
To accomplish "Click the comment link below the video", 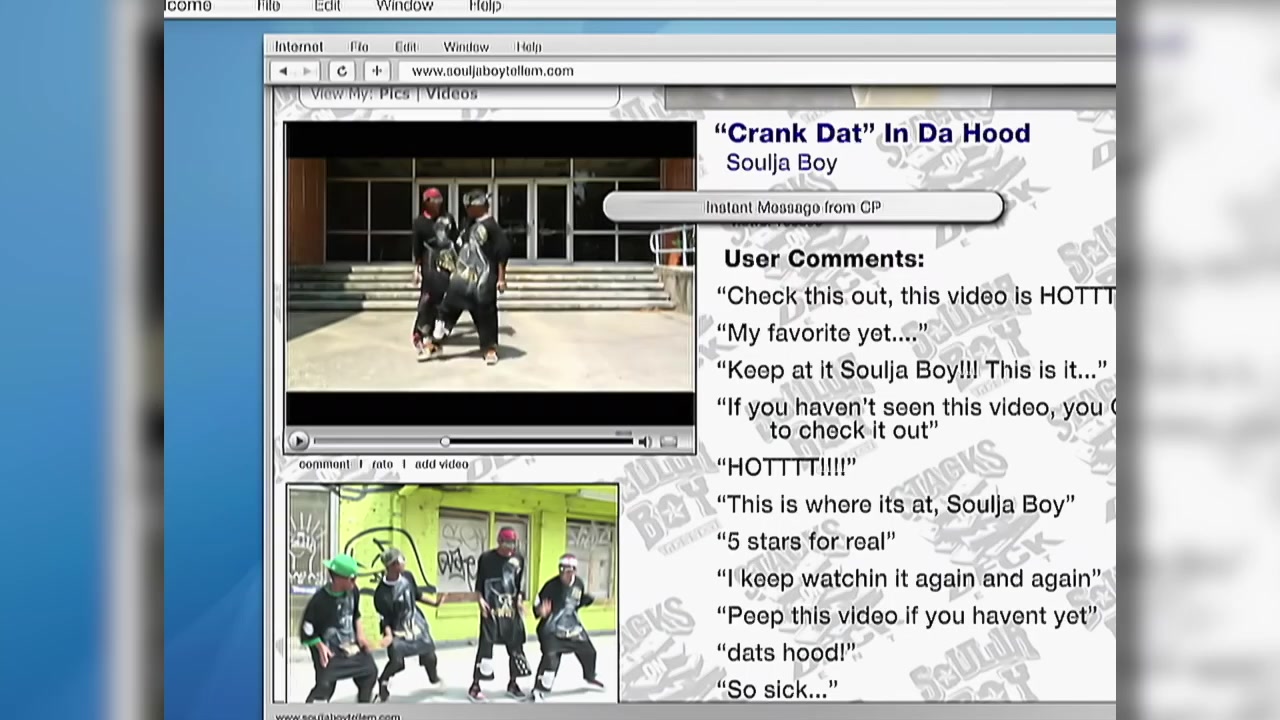I will point(324,464).
